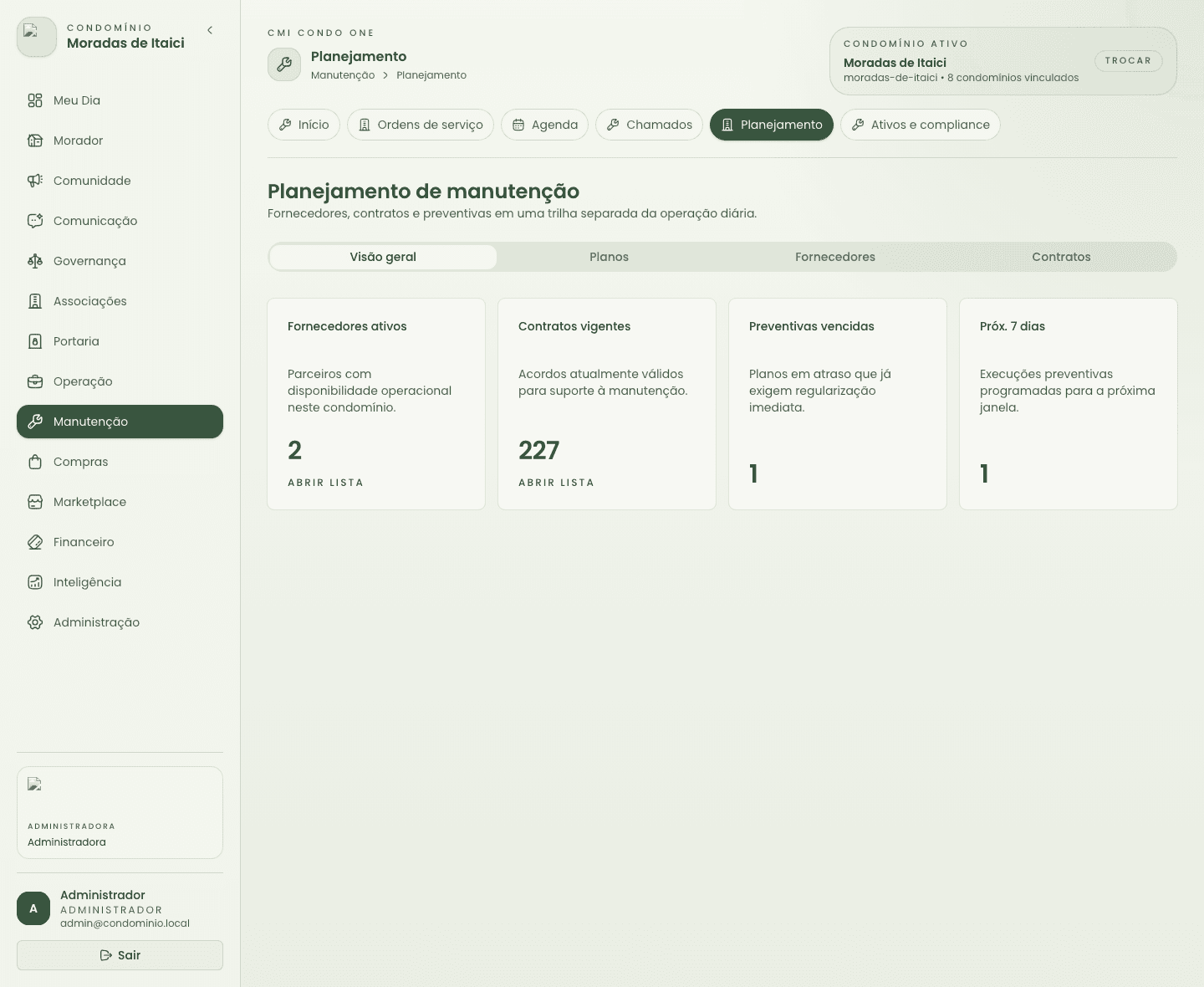Viewport: 1204px width, 987px height.
Task: Click the Governança scales icon
Action: pyautogui.click(x=35, y=261)
